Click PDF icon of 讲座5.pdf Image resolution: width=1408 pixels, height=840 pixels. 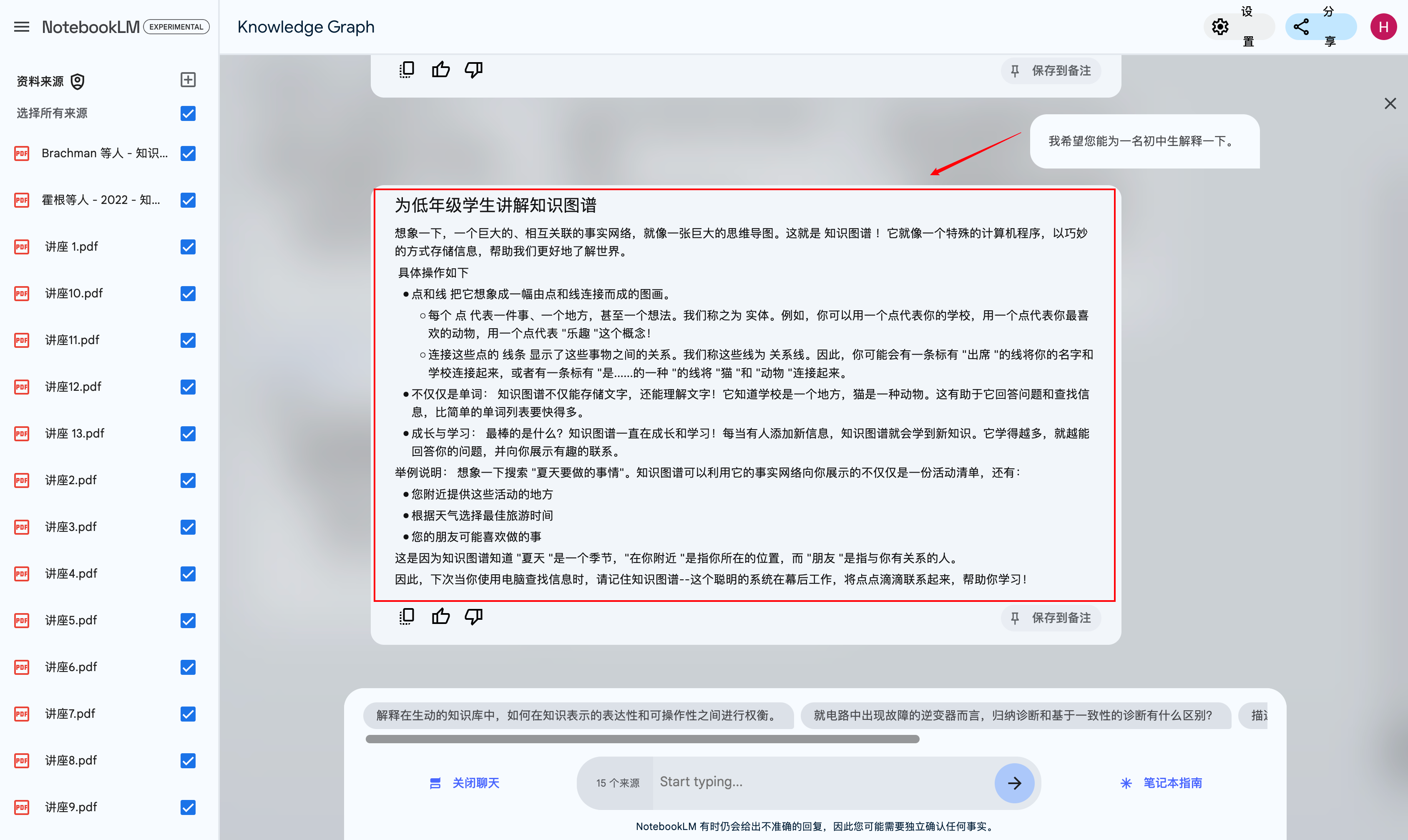tap(22, 620)
